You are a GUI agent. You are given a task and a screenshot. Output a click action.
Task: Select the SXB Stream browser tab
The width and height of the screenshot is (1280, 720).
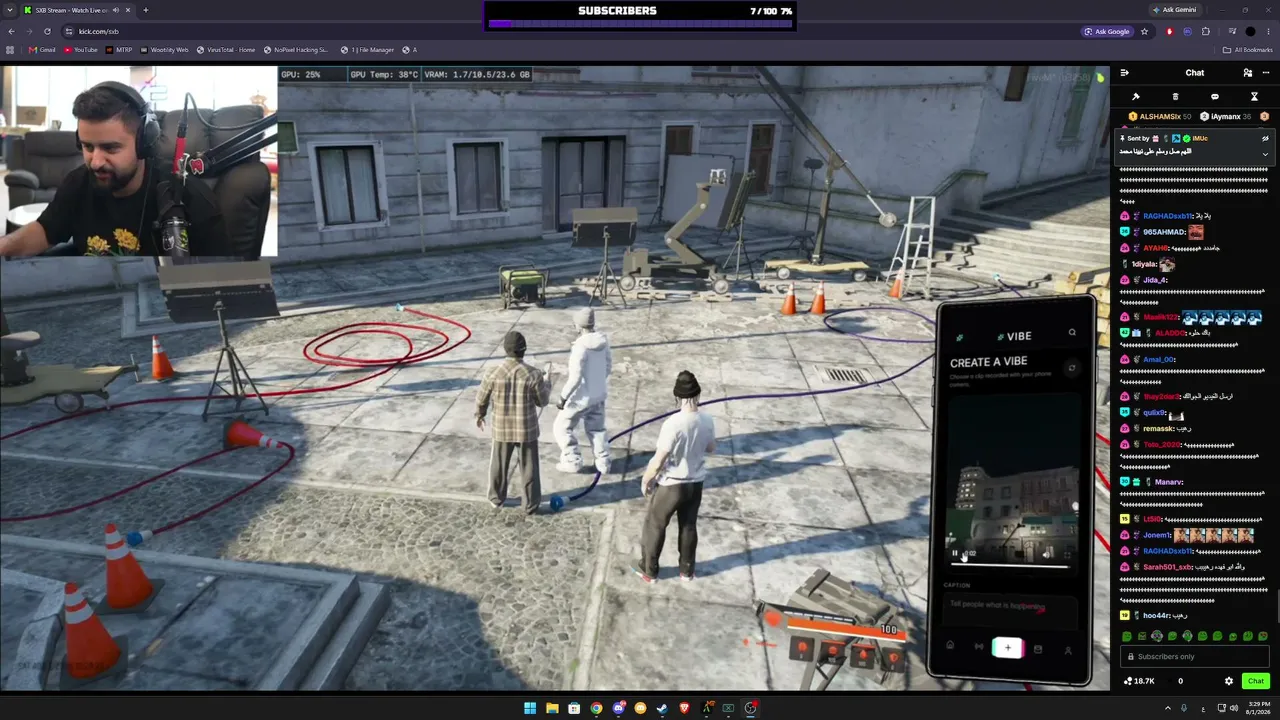[x=78, y=10]
